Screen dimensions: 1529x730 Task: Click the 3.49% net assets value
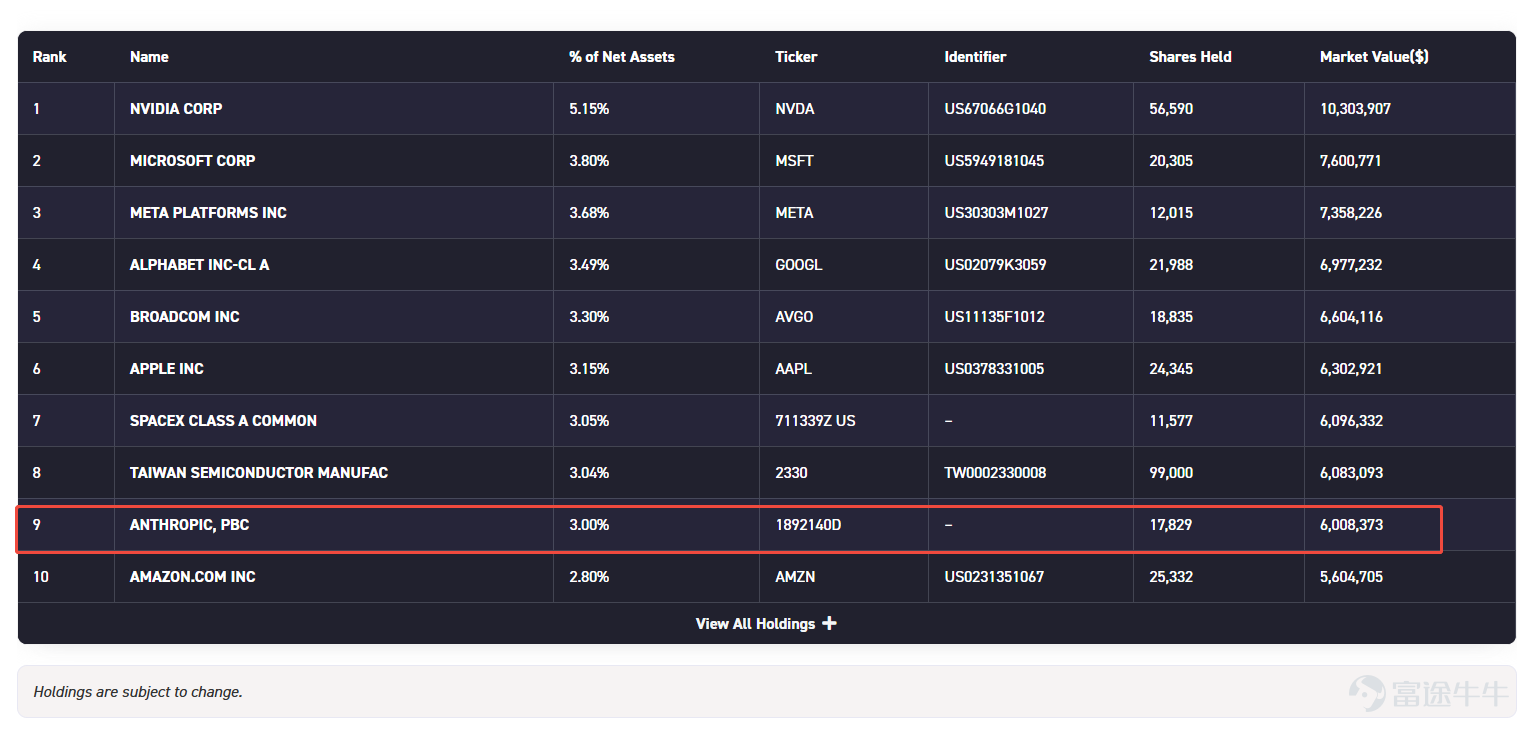coord(589,264)
